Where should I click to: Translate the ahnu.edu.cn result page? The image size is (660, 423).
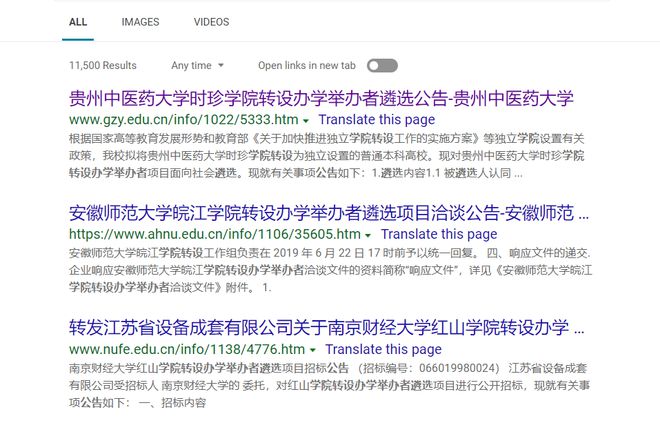click(x=383, y=235)
